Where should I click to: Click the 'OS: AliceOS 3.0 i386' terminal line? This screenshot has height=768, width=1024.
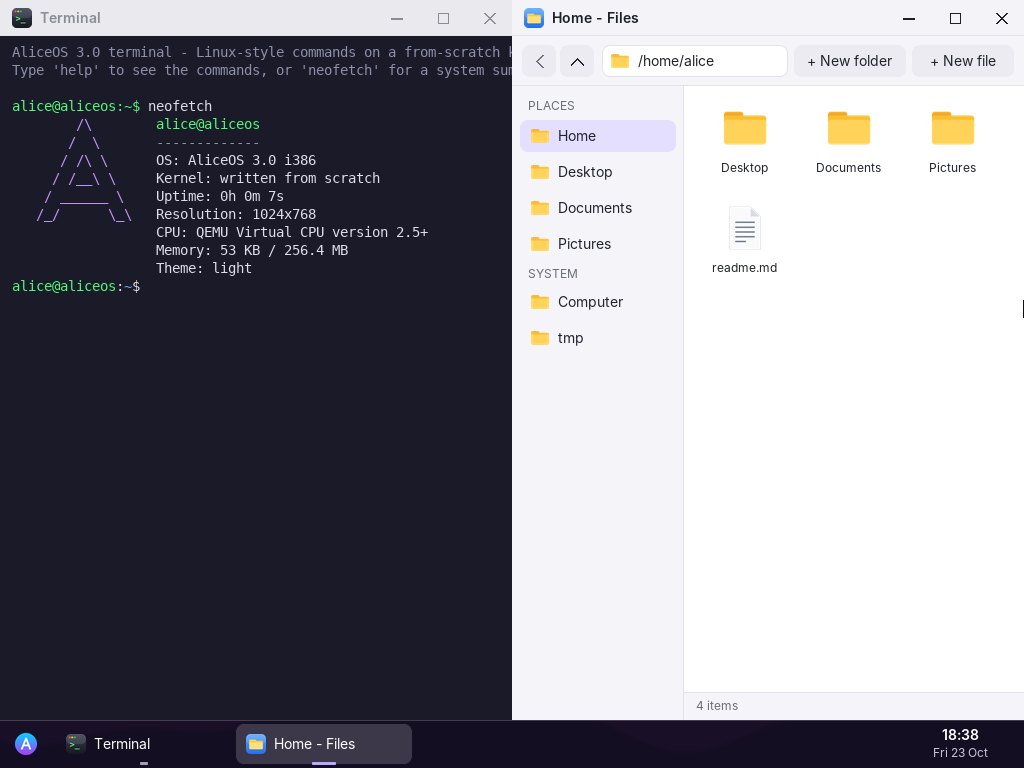click(x=236, y=160)
